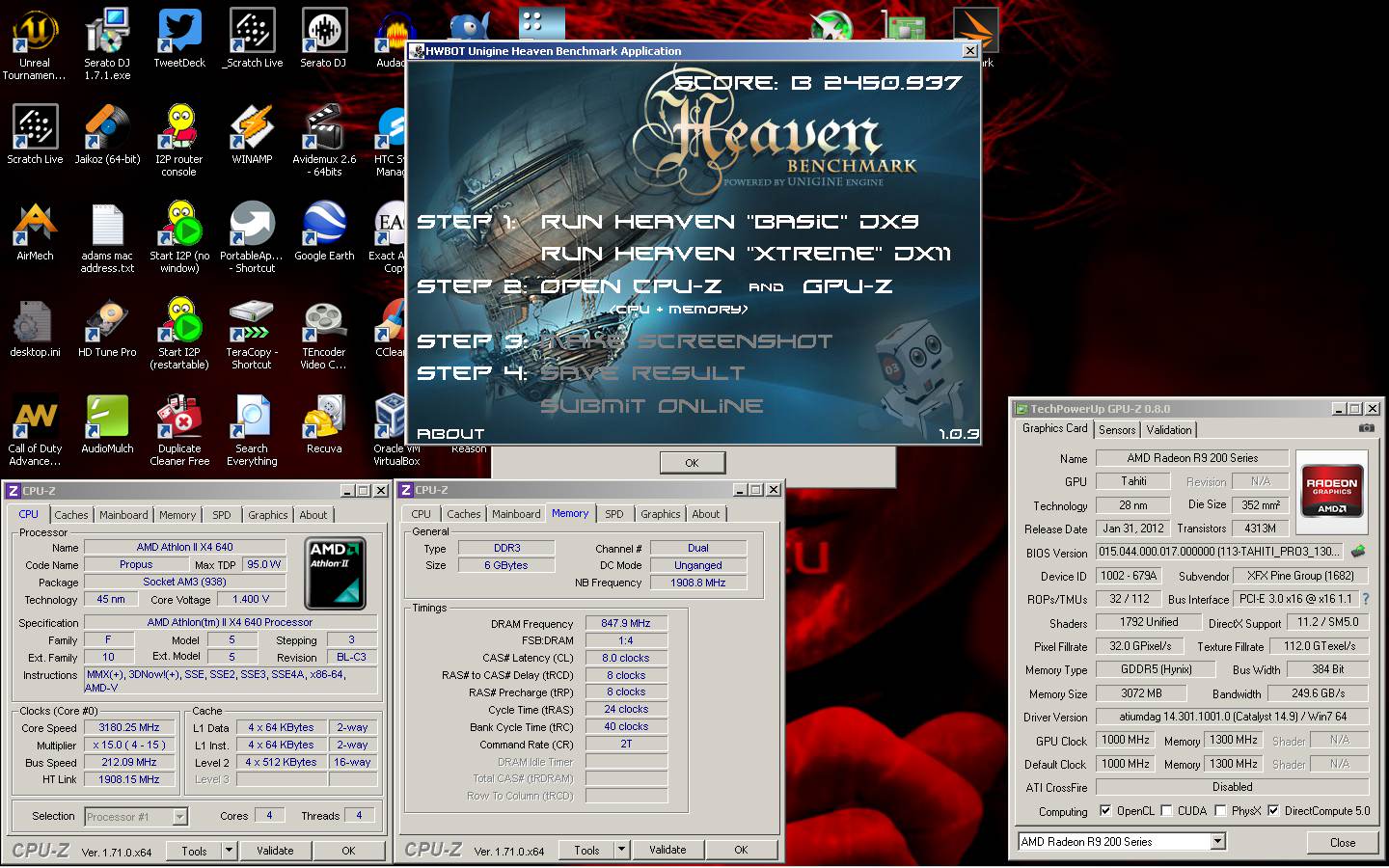The width and height of the screenshot is (1389, 868).
Task: Toggle the CUDA checkbox in GPU-Z
Action: coord(1166,811)
